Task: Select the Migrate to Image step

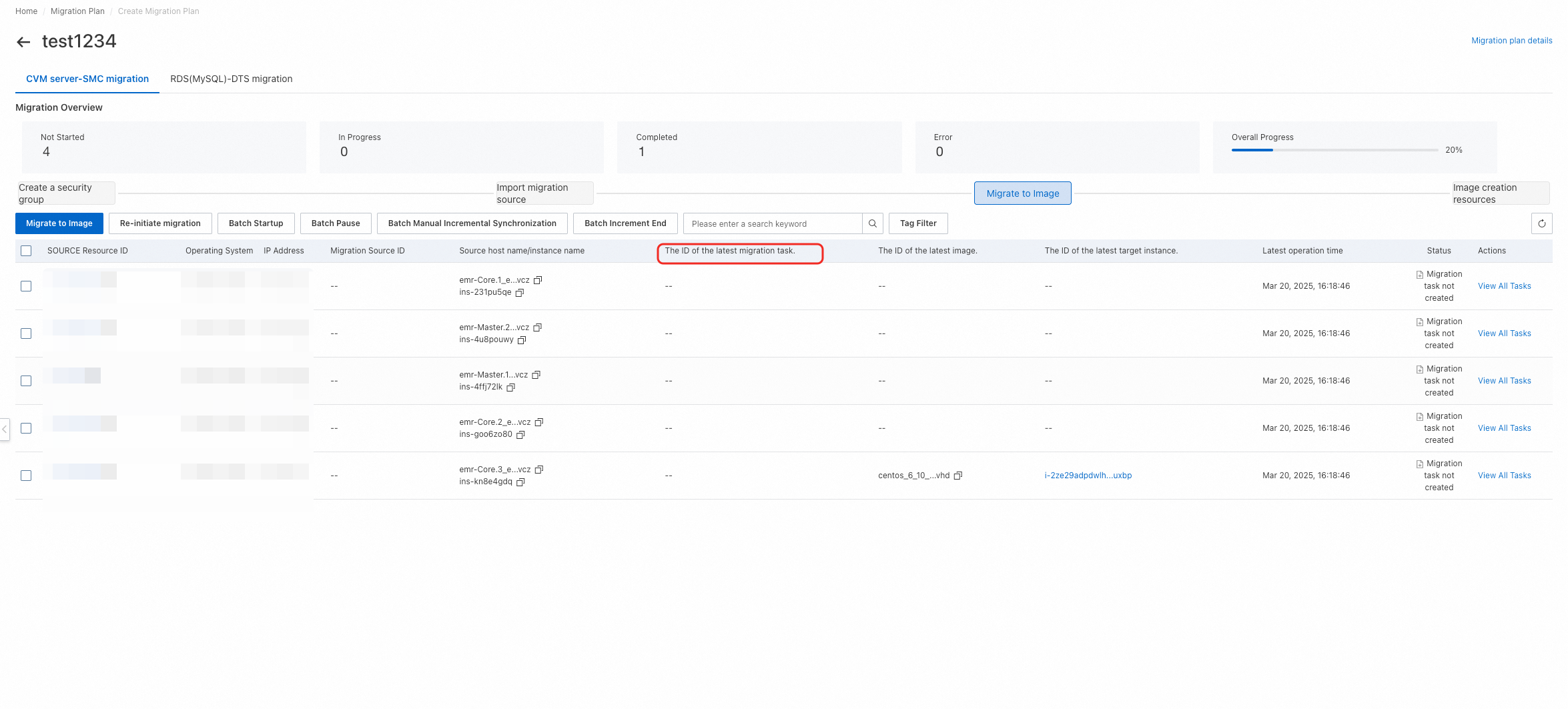Action: [x=1023, y=193]
